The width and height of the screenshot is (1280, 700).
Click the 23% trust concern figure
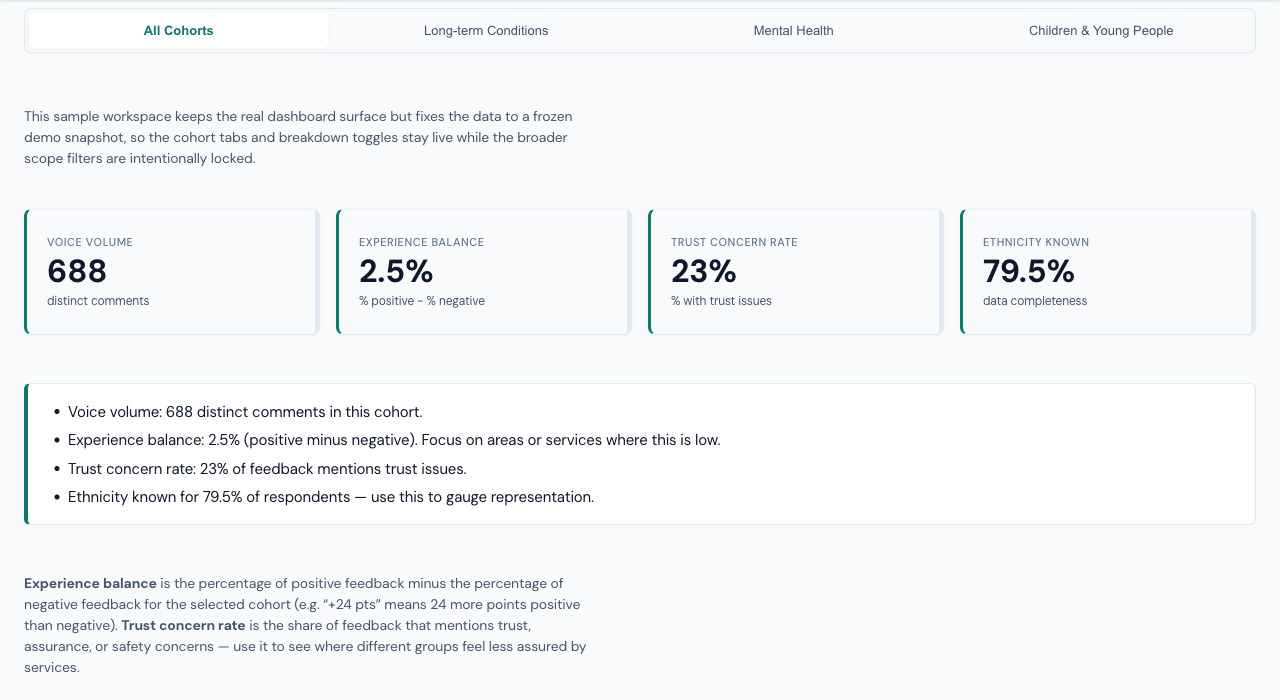coord(703,271)
